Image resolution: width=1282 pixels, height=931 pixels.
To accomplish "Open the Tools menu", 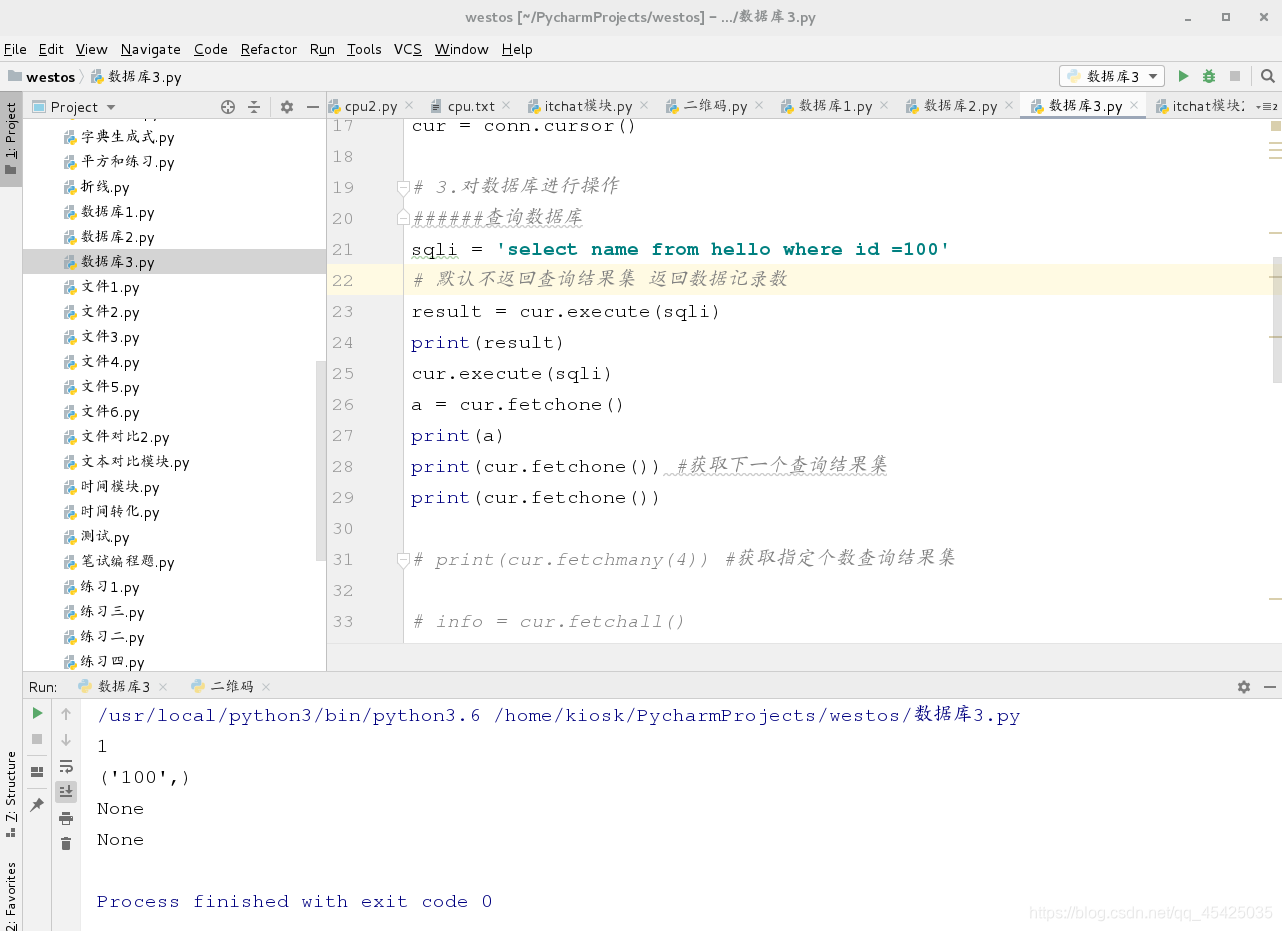I will (364, 49).
